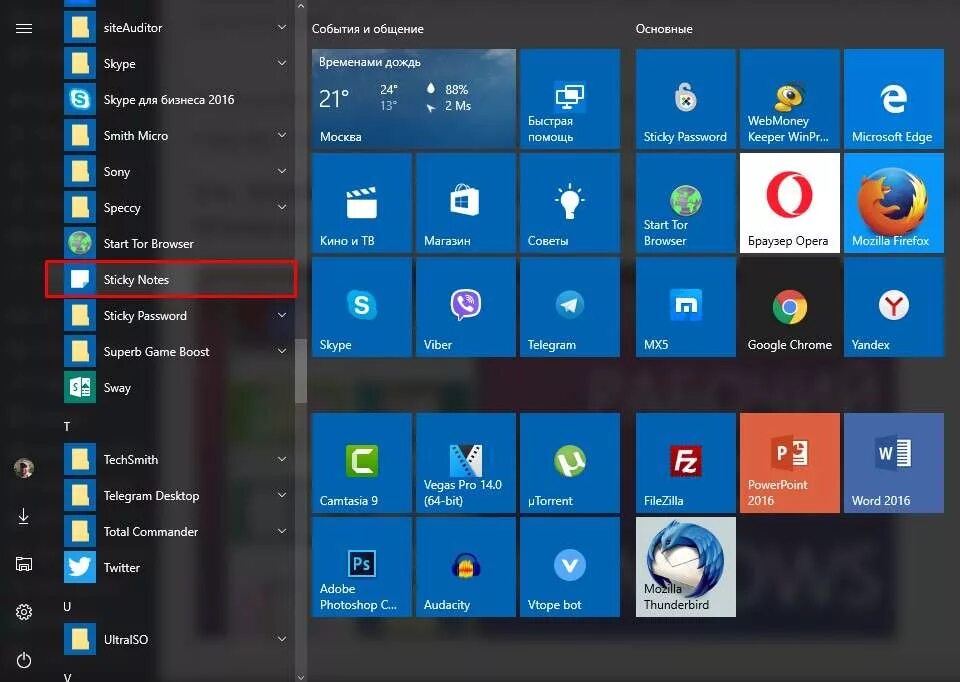Launch PowerPoint 2016 tile
960x682 pixels.
coord(790,463)
